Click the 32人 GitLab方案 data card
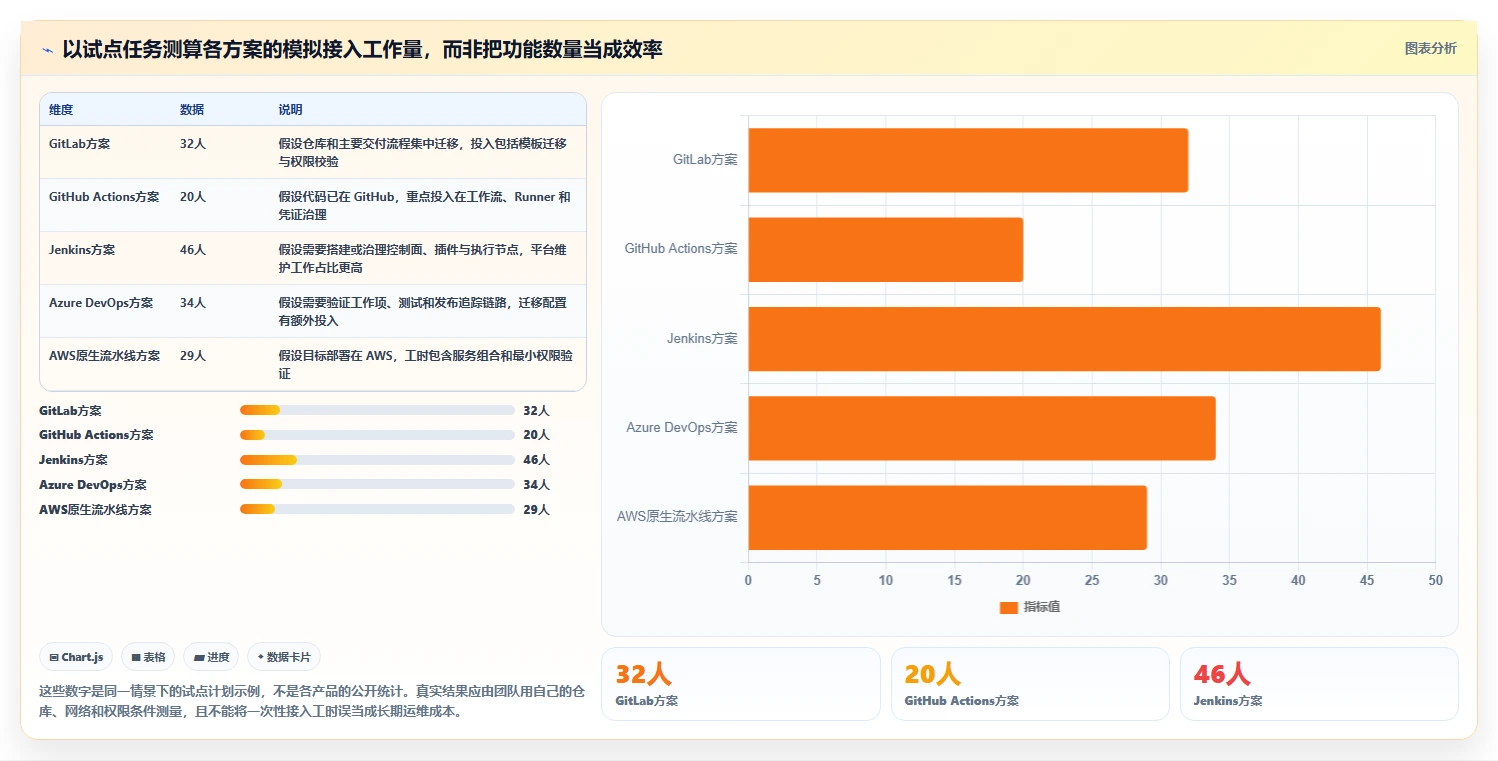This screenshot has width=1498, height=761. [741, 684]
